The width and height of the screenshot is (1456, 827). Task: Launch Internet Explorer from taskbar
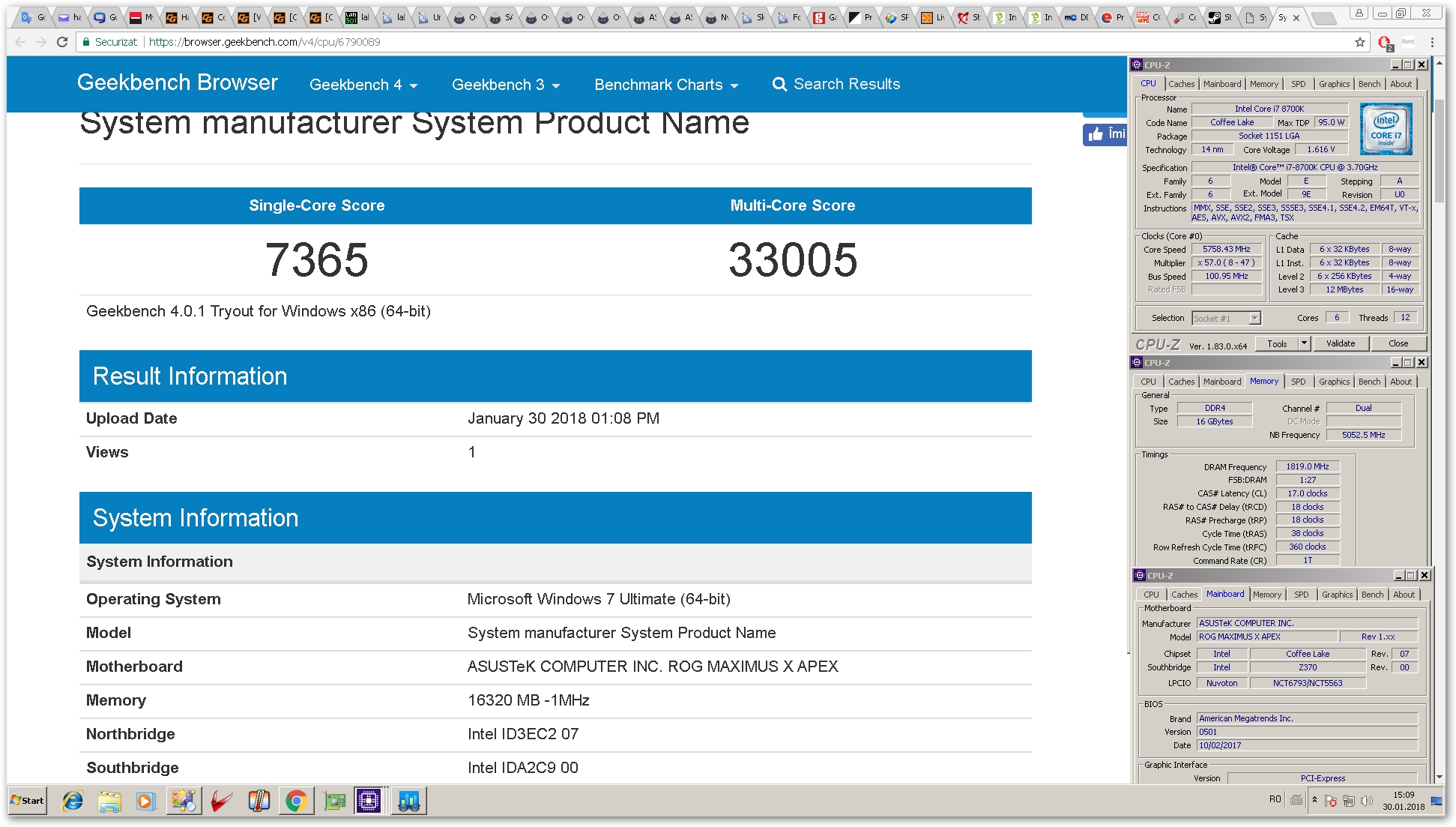pos(73,801)
